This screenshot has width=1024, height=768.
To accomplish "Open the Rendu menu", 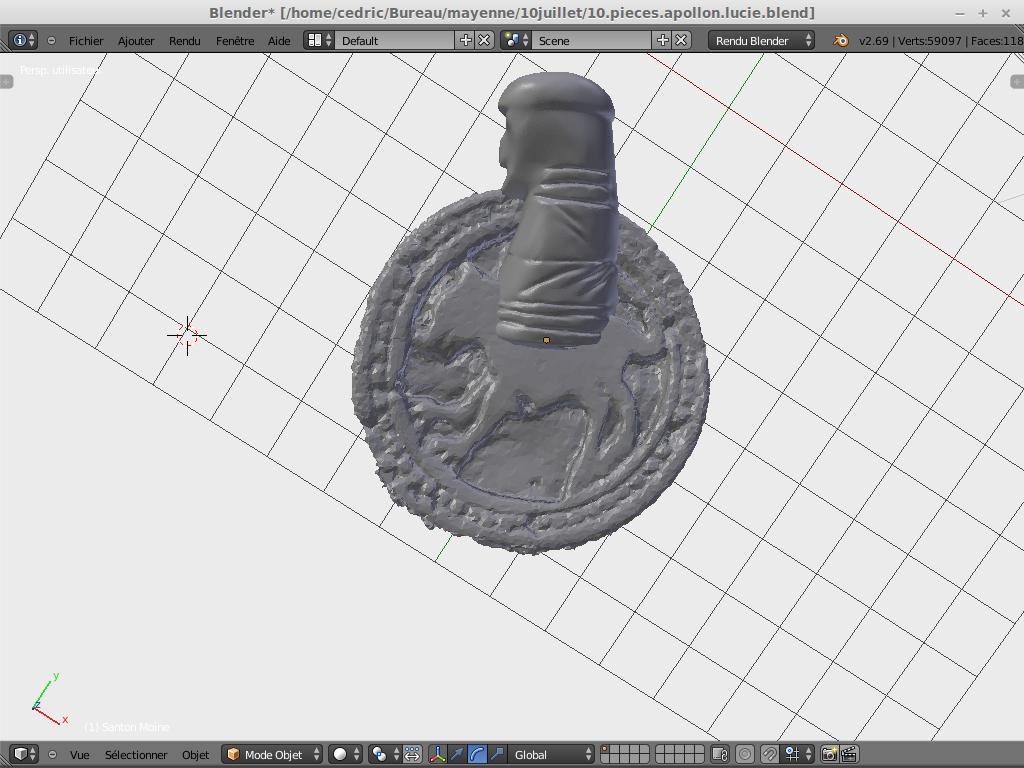I will pyautogui.click(x=184, y=41).
